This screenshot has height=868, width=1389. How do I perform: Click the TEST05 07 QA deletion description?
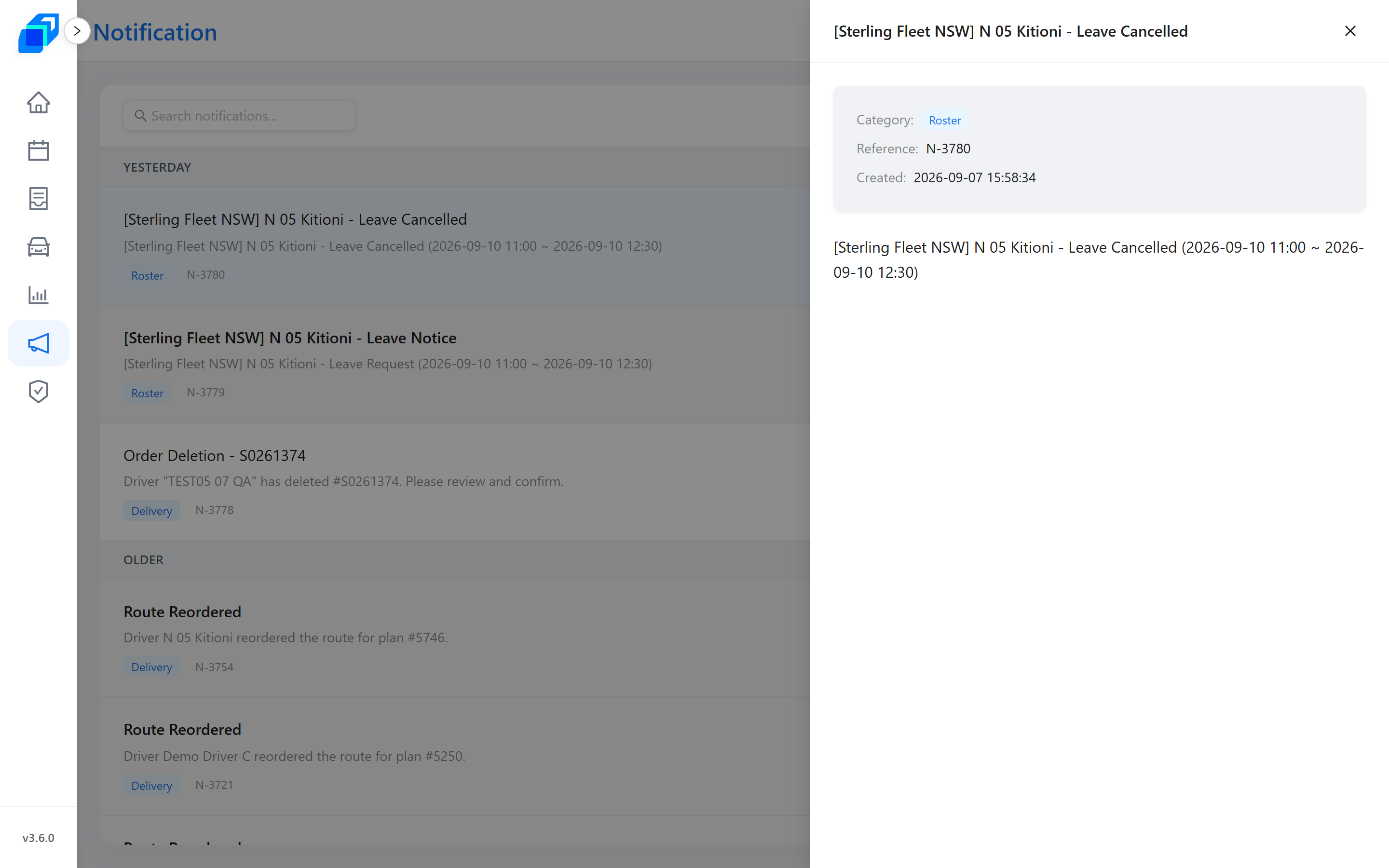[343, 482]
